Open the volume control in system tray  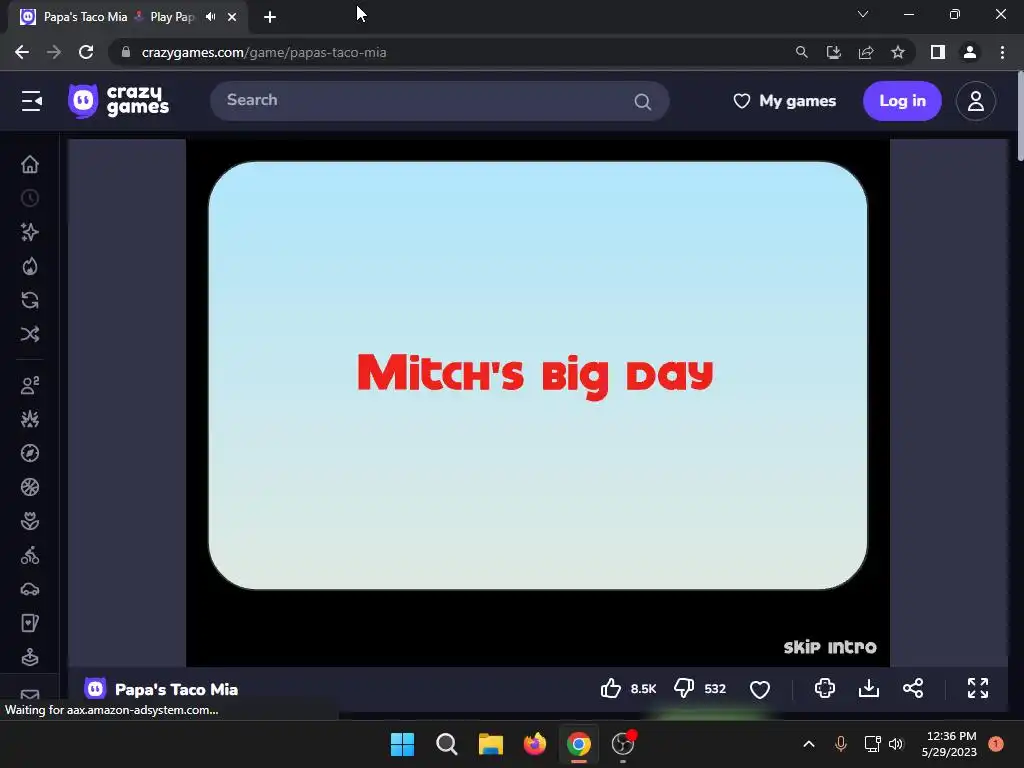896,744
